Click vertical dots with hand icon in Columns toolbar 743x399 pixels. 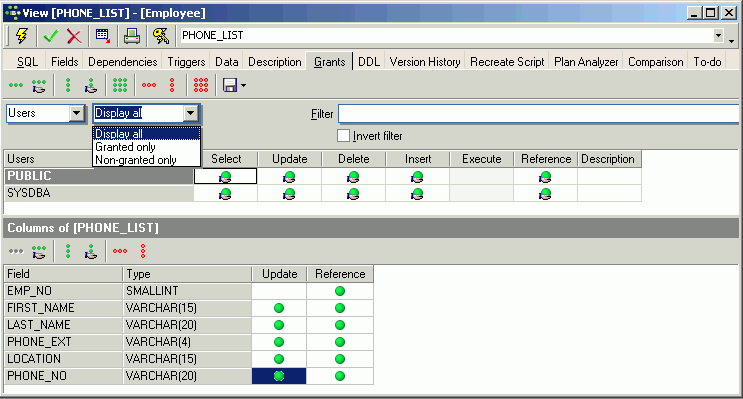91,252
